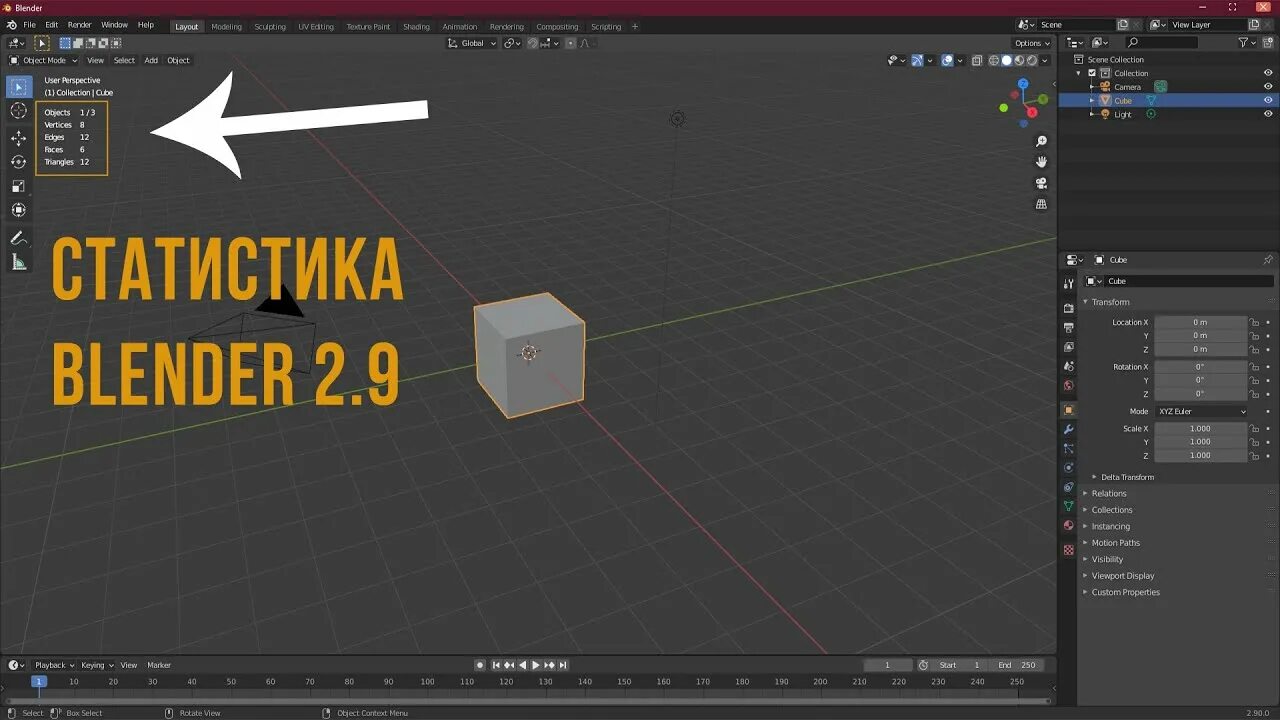The height and width of the screenshot is (720, 1280).
Task: Open the Object Mode dropdown
Action: point(44,60)
